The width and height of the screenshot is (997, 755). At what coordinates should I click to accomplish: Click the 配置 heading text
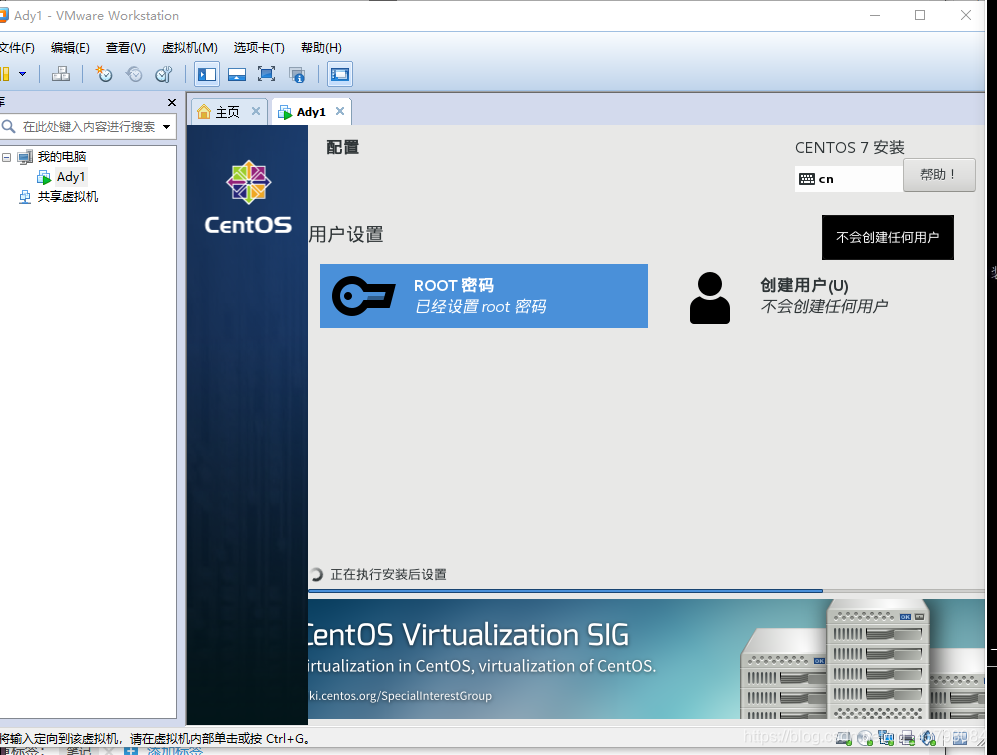coord(343,148)
